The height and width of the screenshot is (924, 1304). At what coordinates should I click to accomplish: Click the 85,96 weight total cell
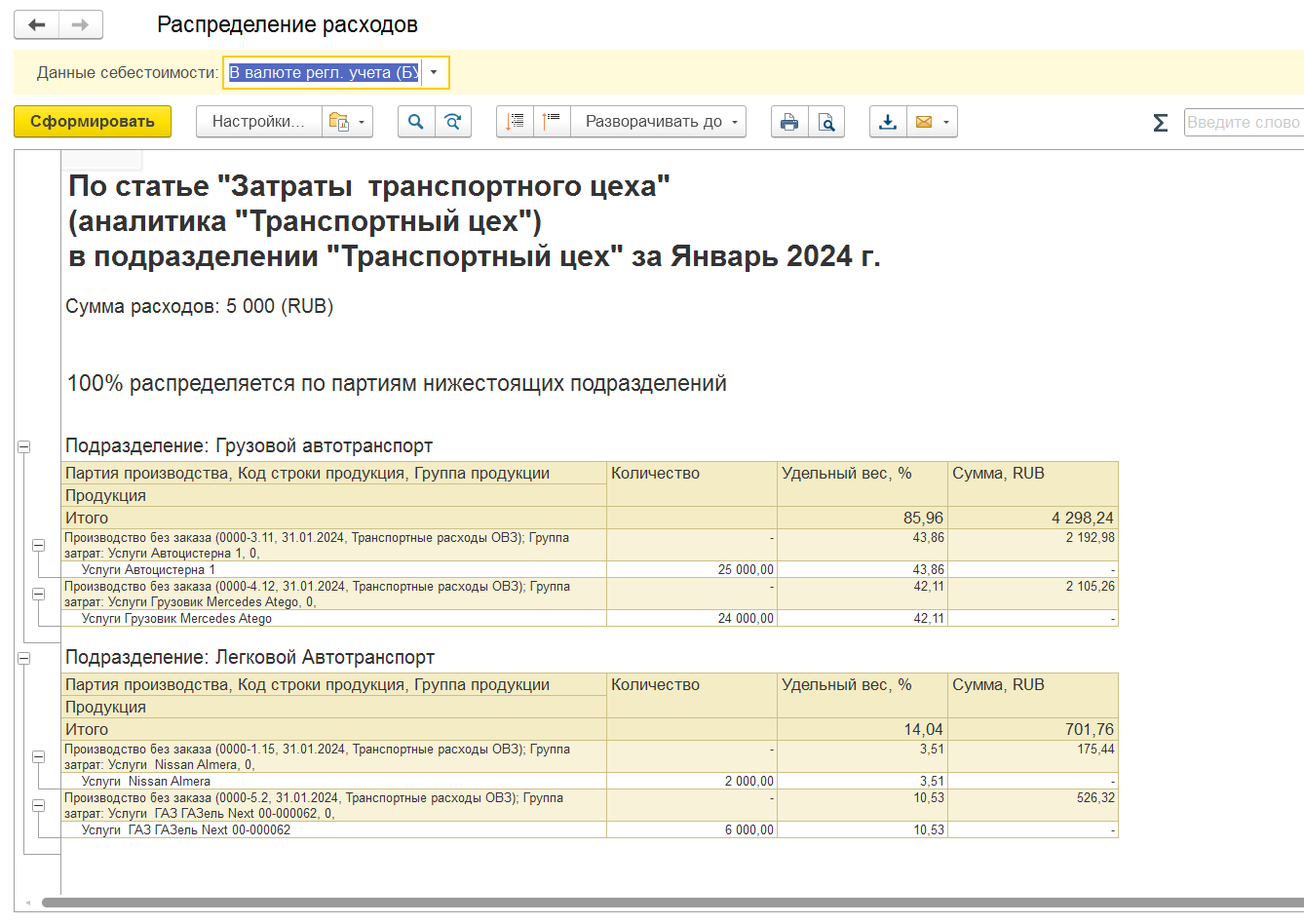click(x=863, y=518)
